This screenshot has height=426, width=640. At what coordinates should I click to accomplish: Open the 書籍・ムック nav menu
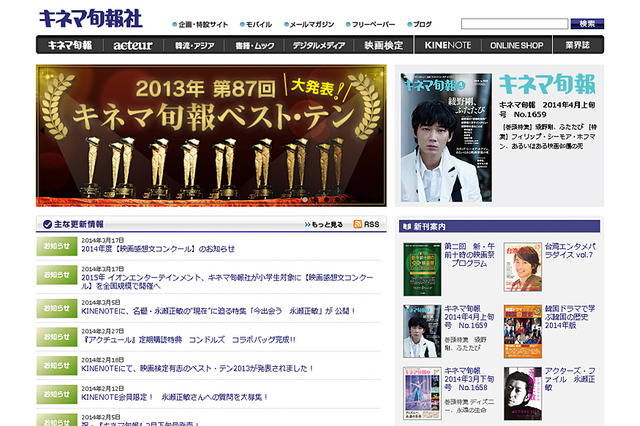254,45
